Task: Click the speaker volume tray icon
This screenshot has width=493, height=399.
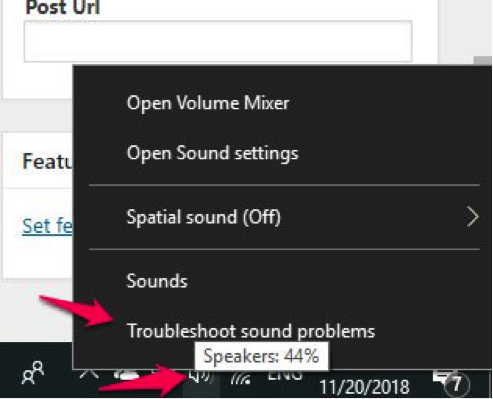Action: click(201, 377)
